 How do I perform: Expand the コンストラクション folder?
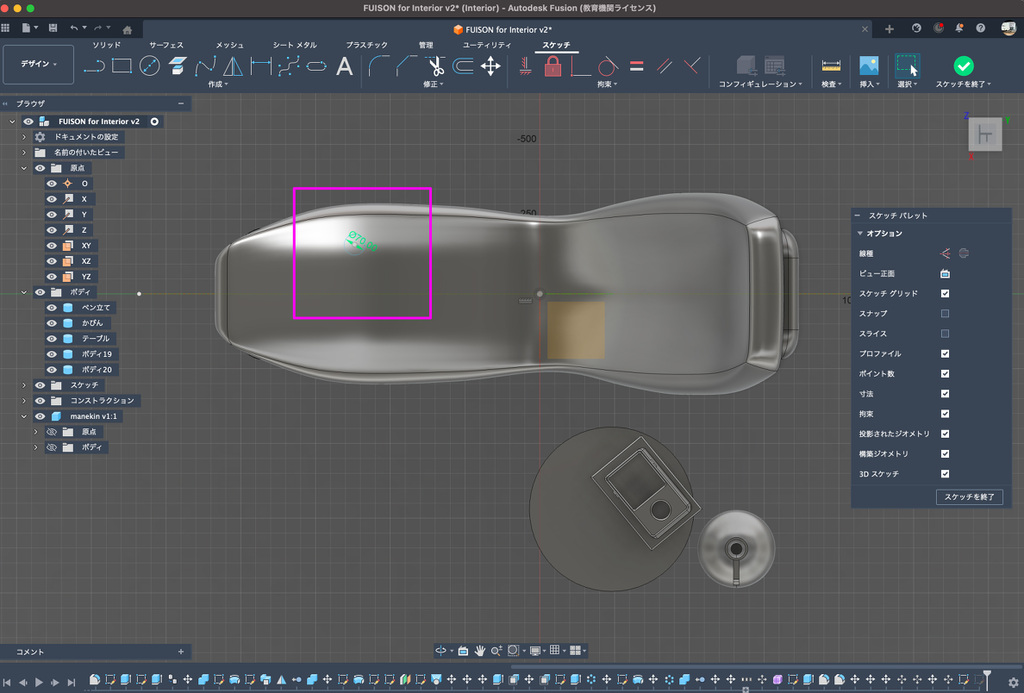pyautogui.click(x=24, y=400)
